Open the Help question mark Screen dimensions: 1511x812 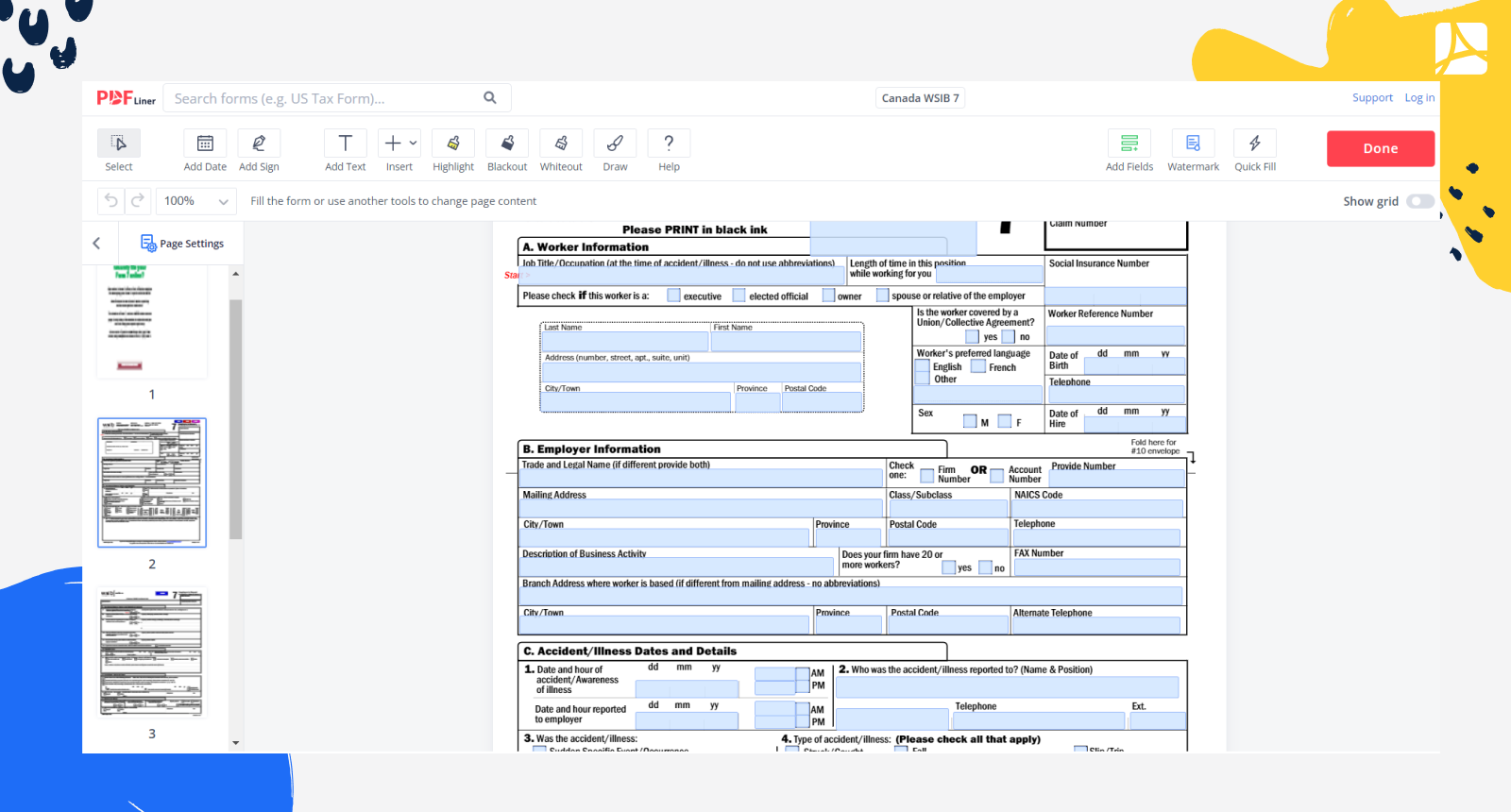point(669,144)
